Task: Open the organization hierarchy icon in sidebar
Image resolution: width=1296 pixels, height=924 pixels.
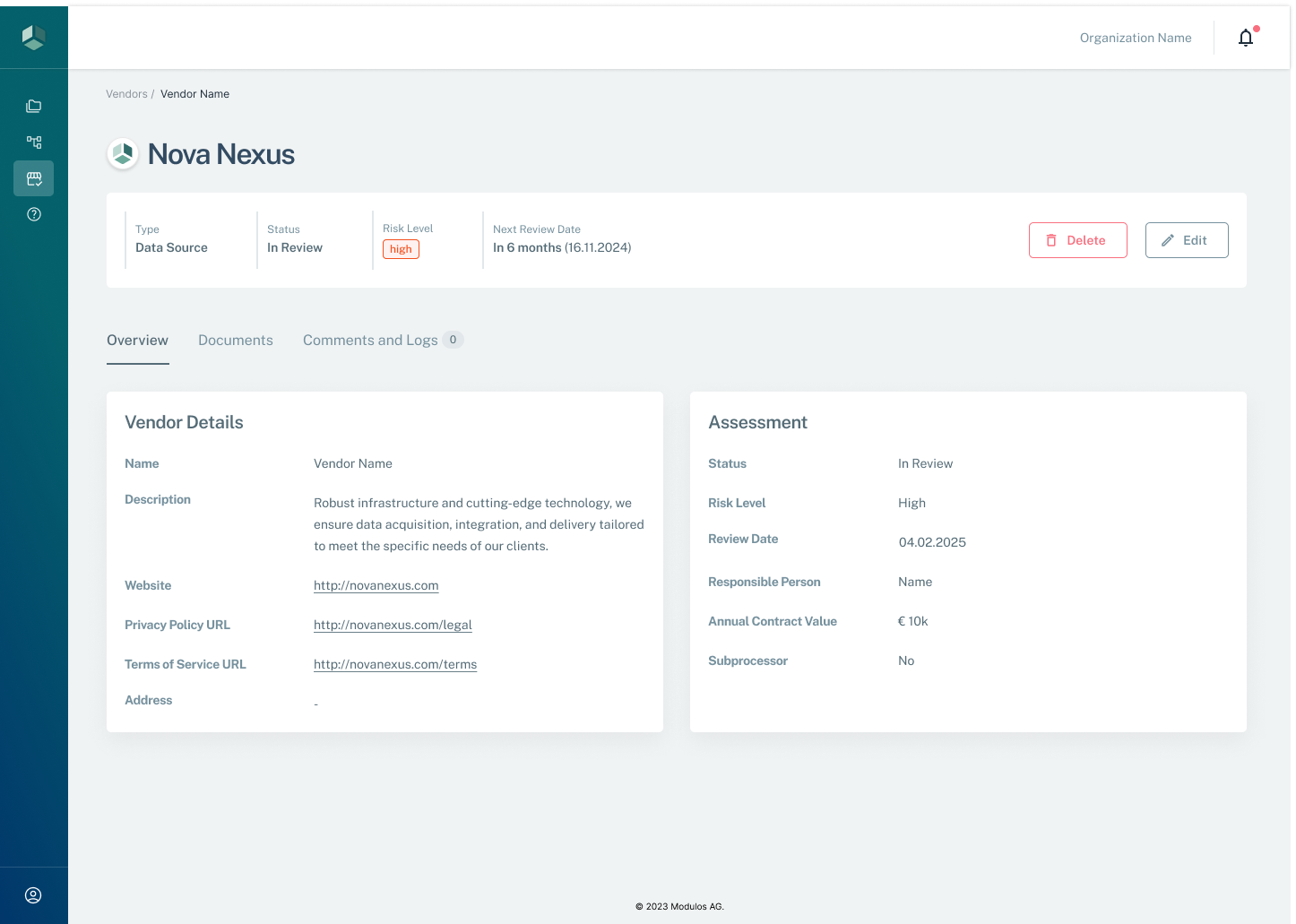Action: point(33,142)
